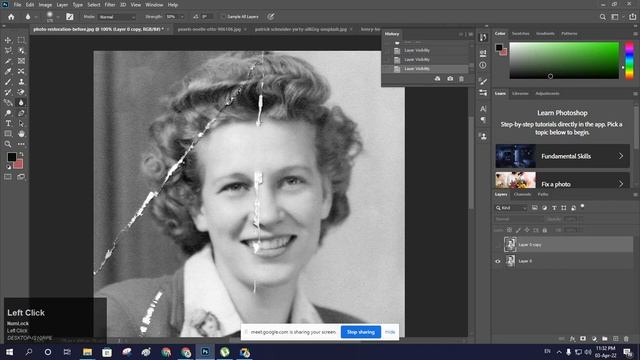Open the Paragraph panel icon in dock
Image resolution: width=640 pixels, height=360 pixels.
483,120
